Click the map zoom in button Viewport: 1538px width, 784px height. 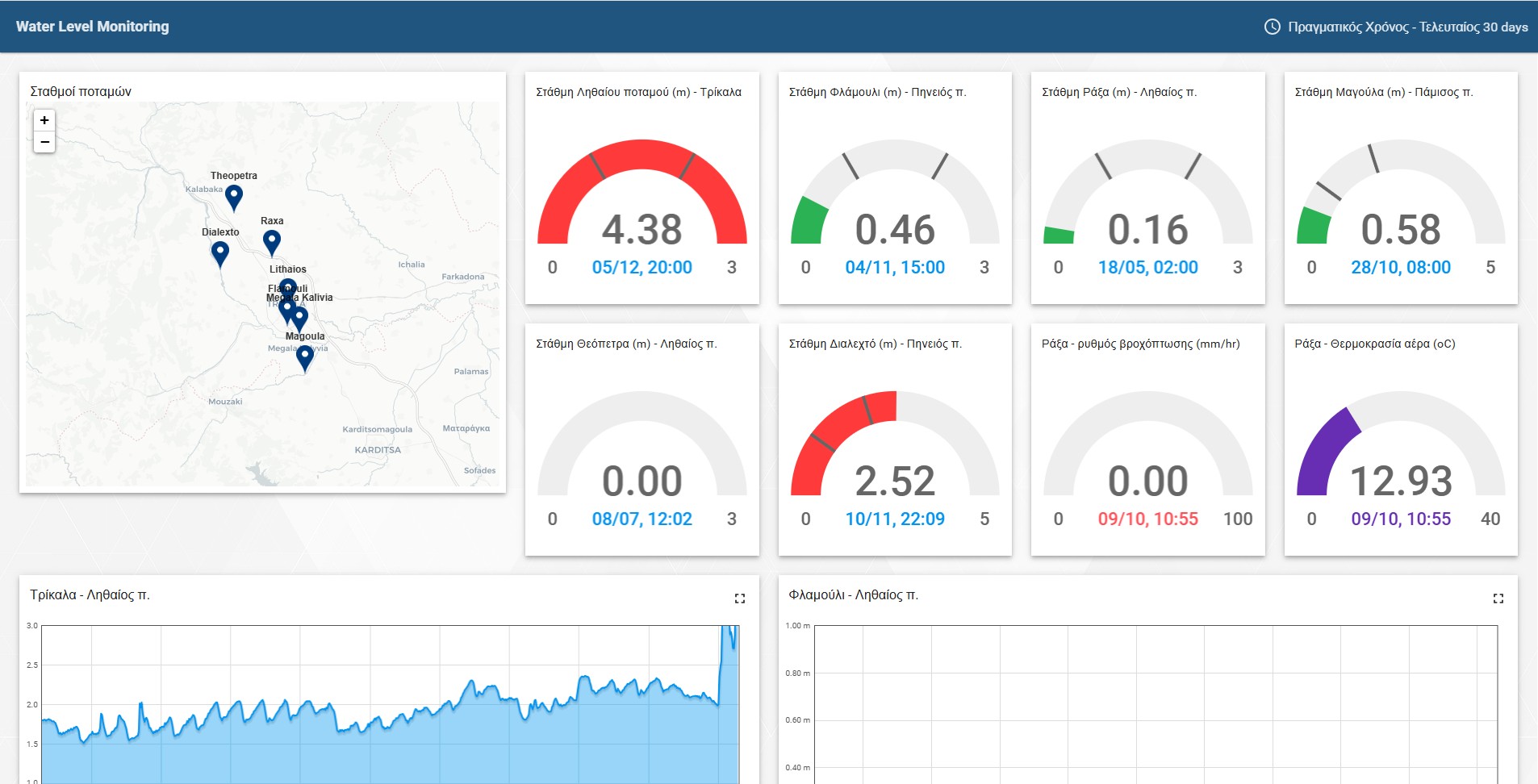44,120
